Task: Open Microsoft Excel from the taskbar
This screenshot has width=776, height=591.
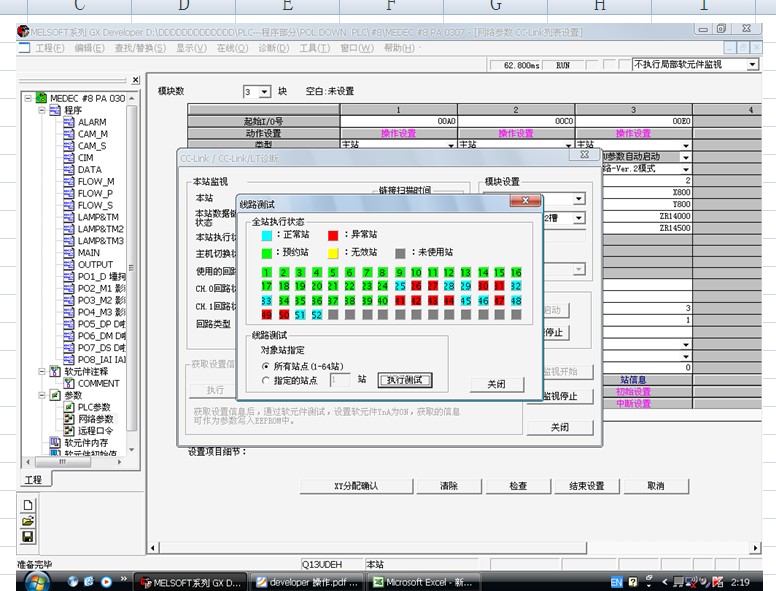Action: [x=425, y=582]
